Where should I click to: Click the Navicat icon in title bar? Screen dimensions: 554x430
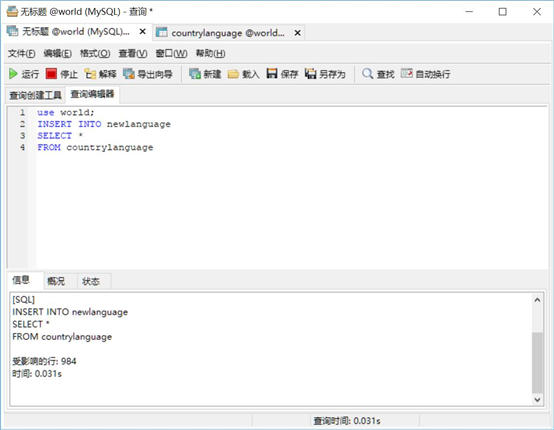[x=12, y=11]
